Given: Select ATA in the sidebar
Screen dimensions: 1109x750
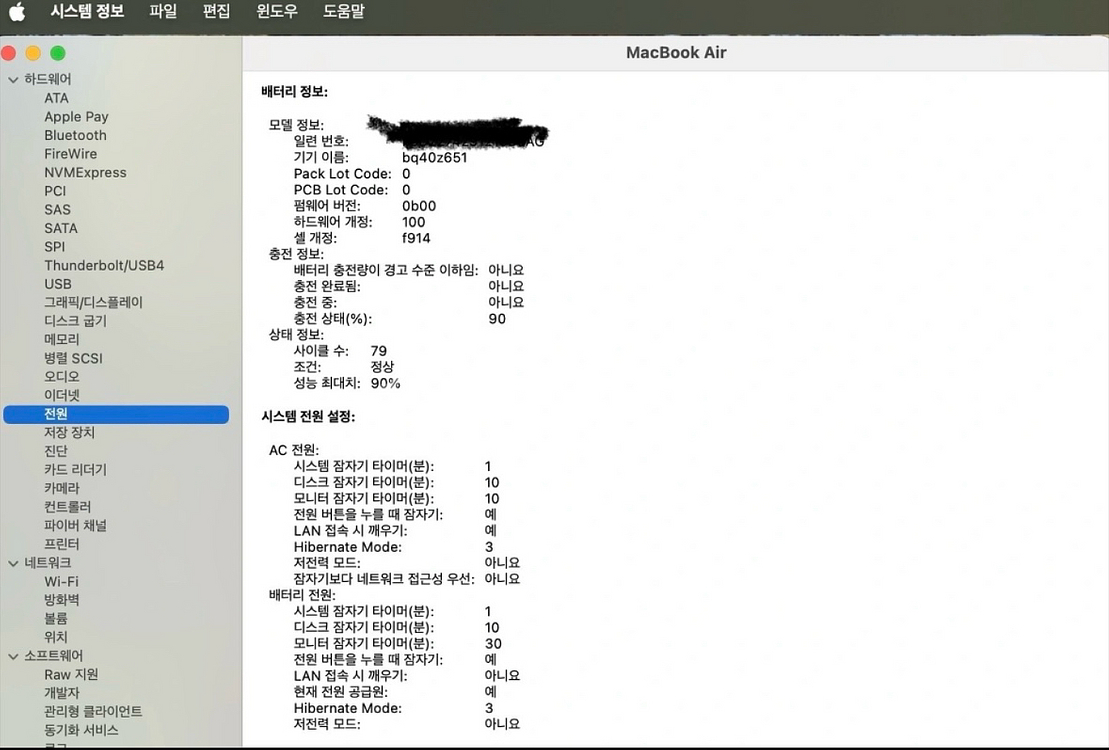Looking at the screenshot, I should click(57, 98).
